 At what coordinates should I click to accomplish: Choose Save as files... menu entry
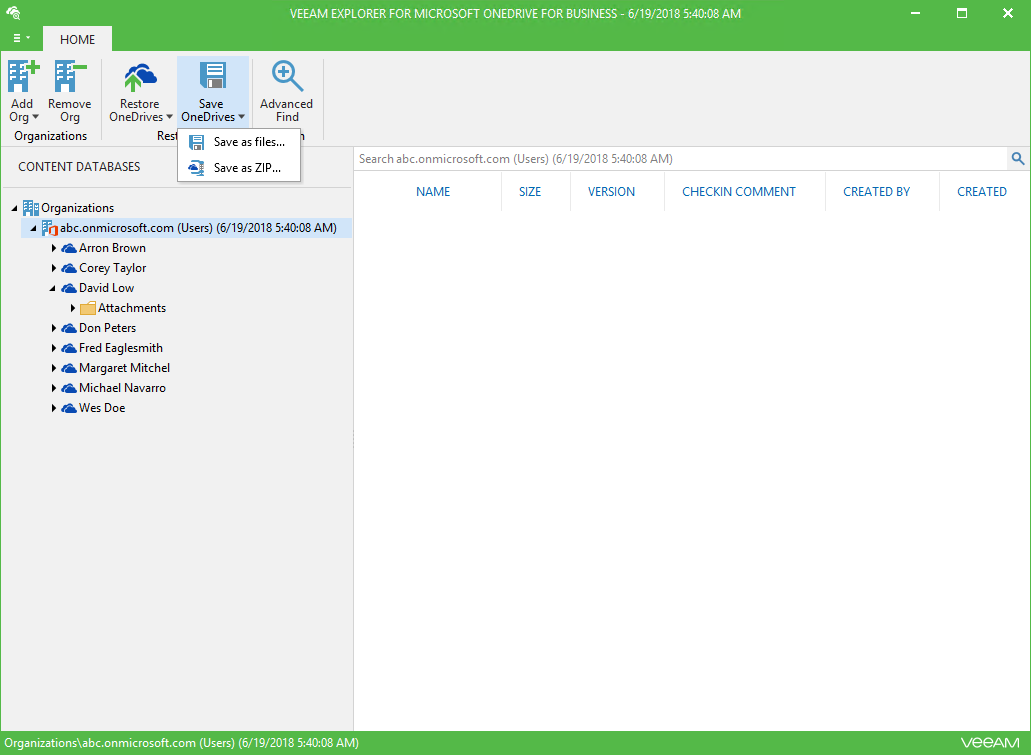point(239,142)
